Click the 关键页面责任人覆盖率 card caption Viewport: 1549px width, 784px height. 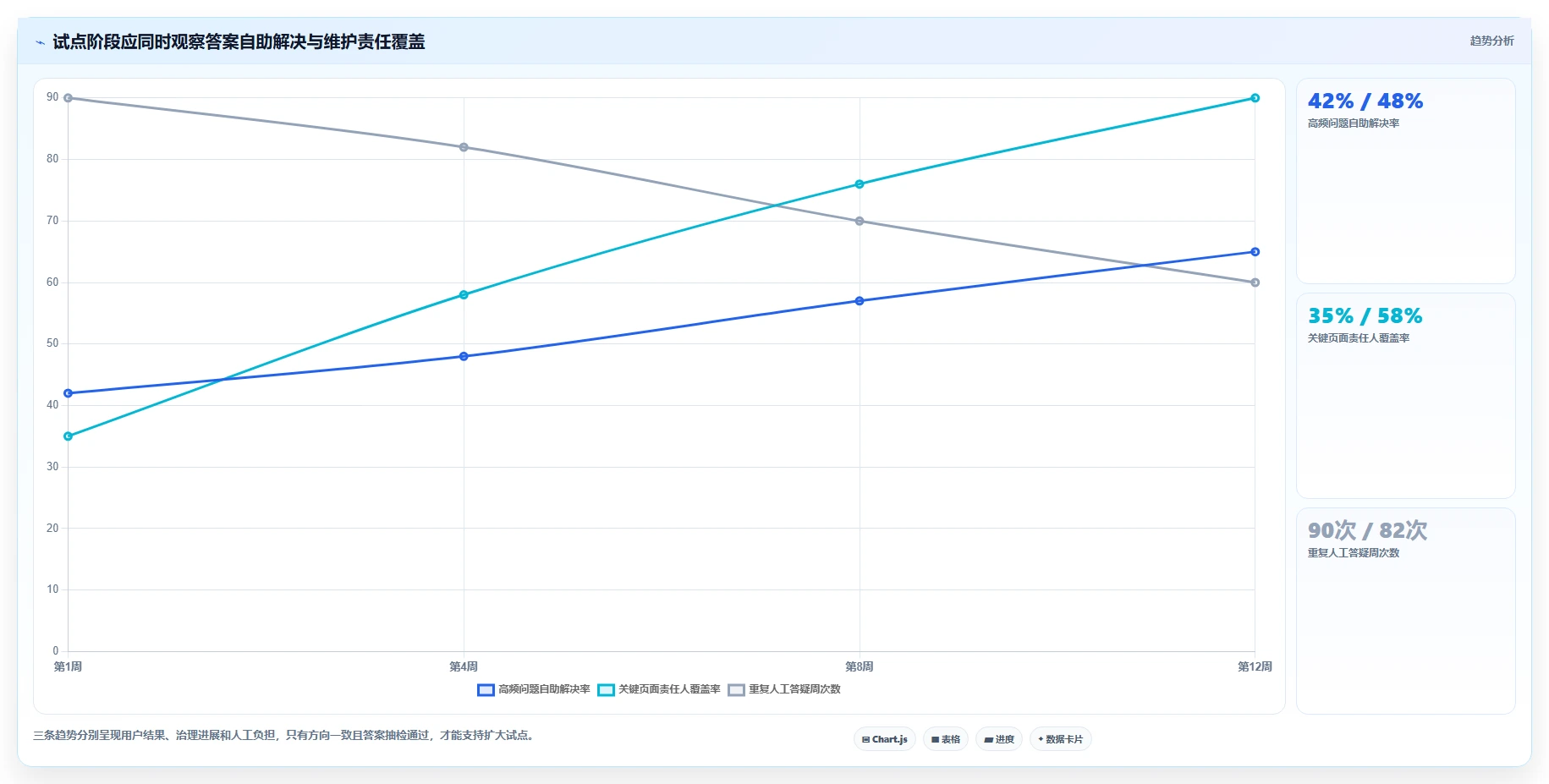pos(1359,338)
